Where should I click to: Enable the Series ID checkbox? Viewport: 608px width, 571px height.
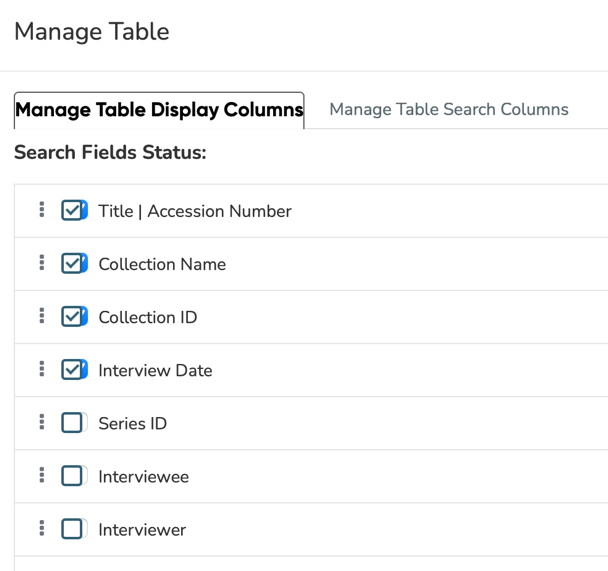[72, 423]
